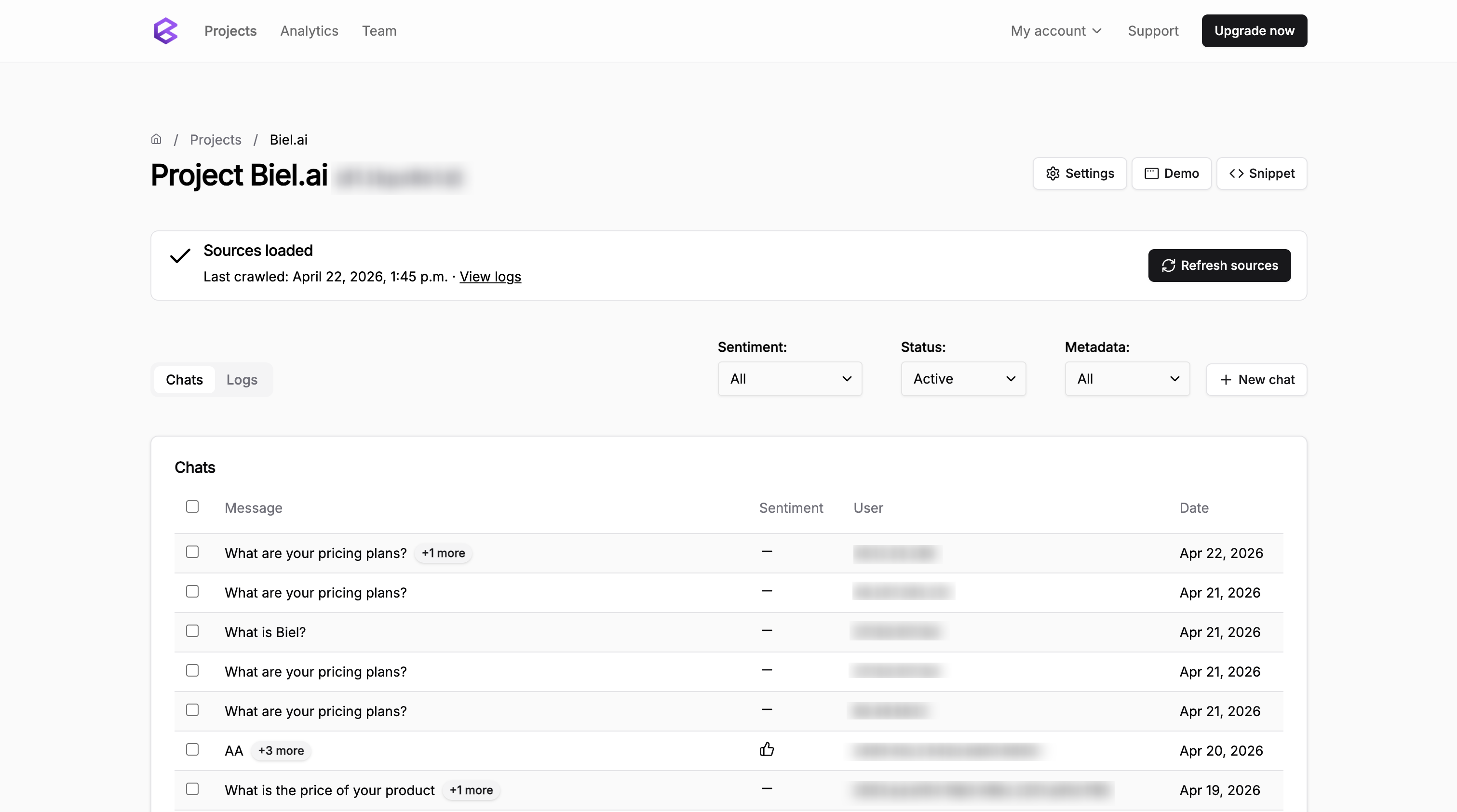
Task: Click the Biel.ai breadcrumb text
Action: coord(288,140)
